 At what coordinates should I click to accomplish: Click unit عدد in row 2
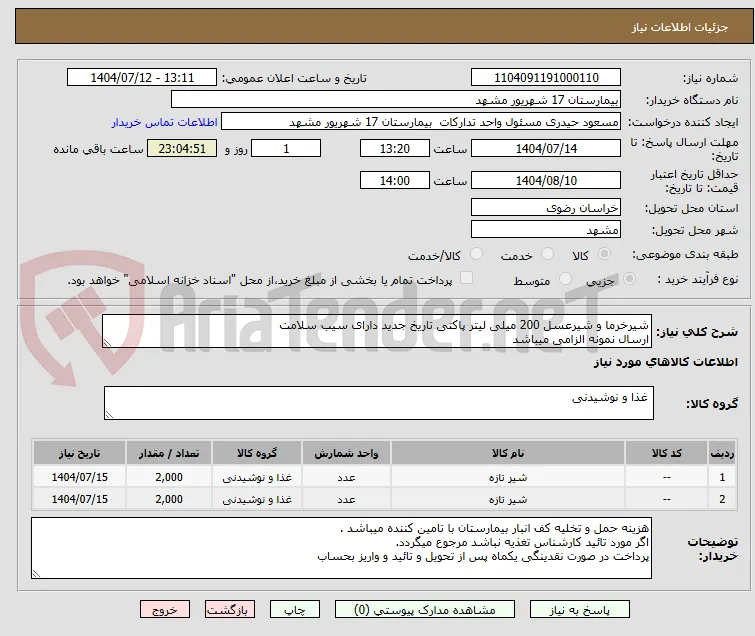(x=346, y=500)
